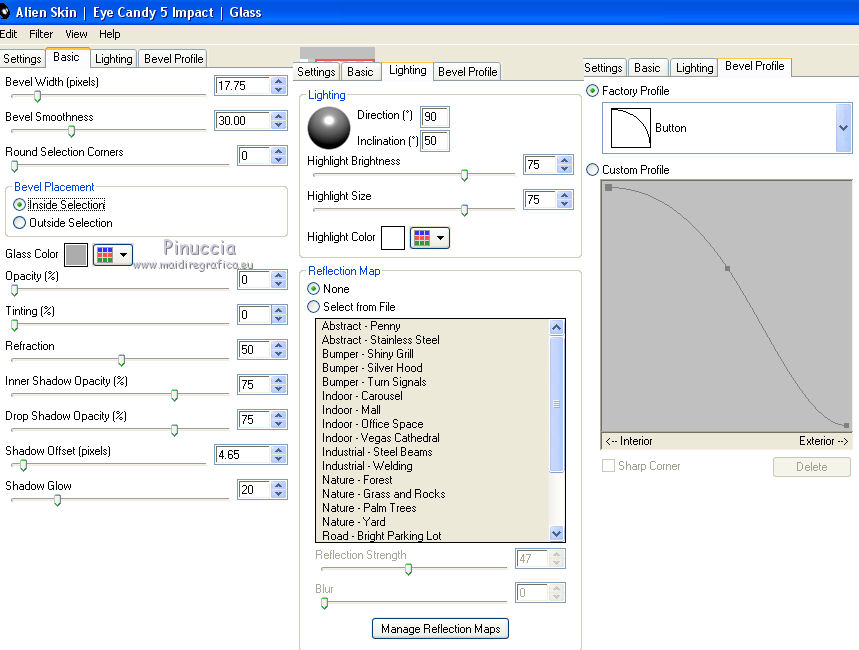This screenshot has height=650, width=859.
Task: Open the Highlight Color dropdown arrow
Action: 441,238
